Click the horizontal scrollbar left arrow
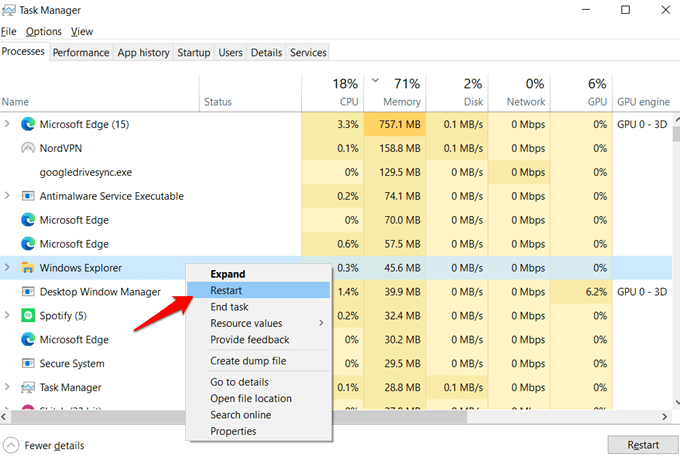The height and width of the screenshot is (462, 680). [x=4, y=417]
